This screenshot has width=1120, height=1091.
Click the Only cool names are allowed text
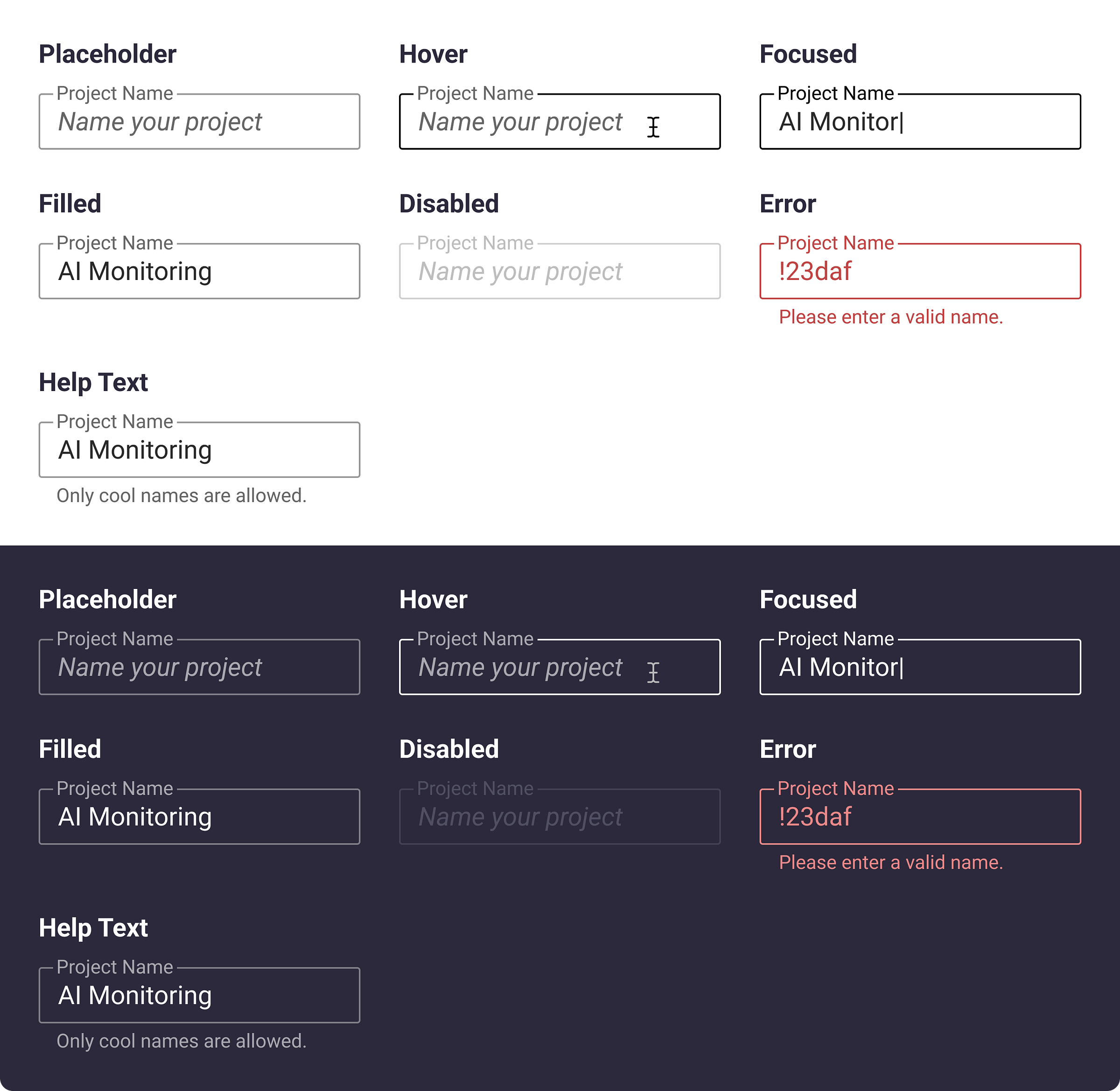182,495
